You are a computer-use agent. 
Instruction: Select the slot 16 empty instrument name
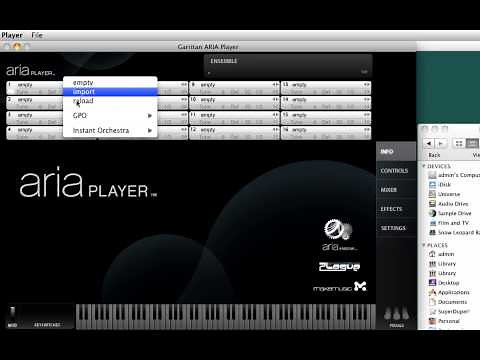(299, 130)
